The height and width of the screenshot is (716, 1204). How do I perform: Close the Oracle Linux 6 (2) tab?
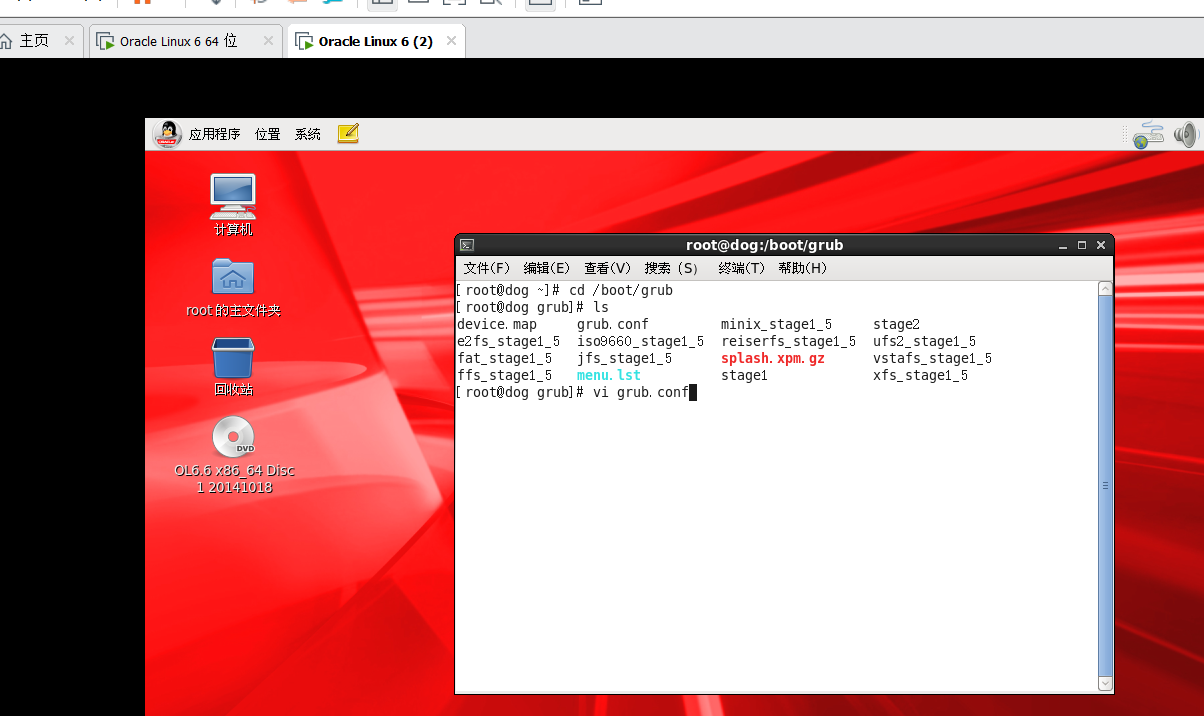pos(451,41)
